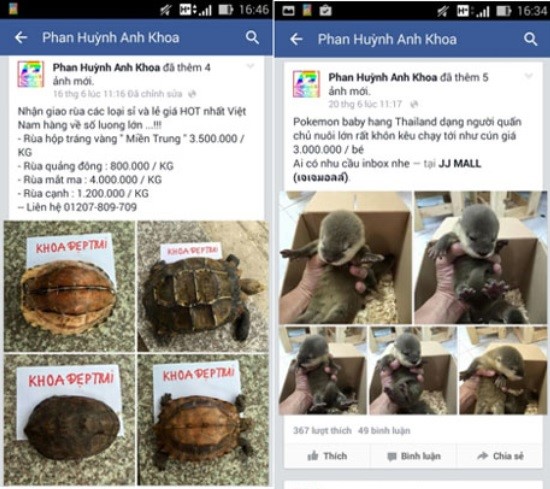Tap back arrow in right screen header
The width and height of the screenshot is (550, 489).
[296, 39]
